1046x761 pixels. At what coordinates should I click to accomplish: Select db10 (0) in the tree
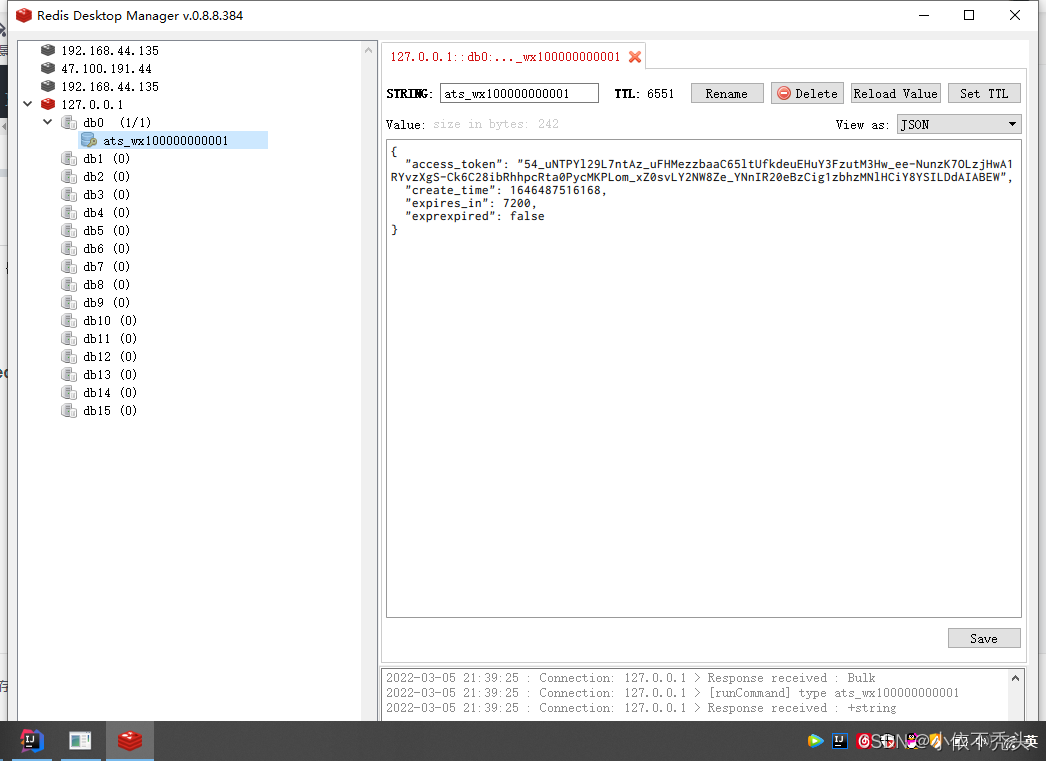coord(110,320)
